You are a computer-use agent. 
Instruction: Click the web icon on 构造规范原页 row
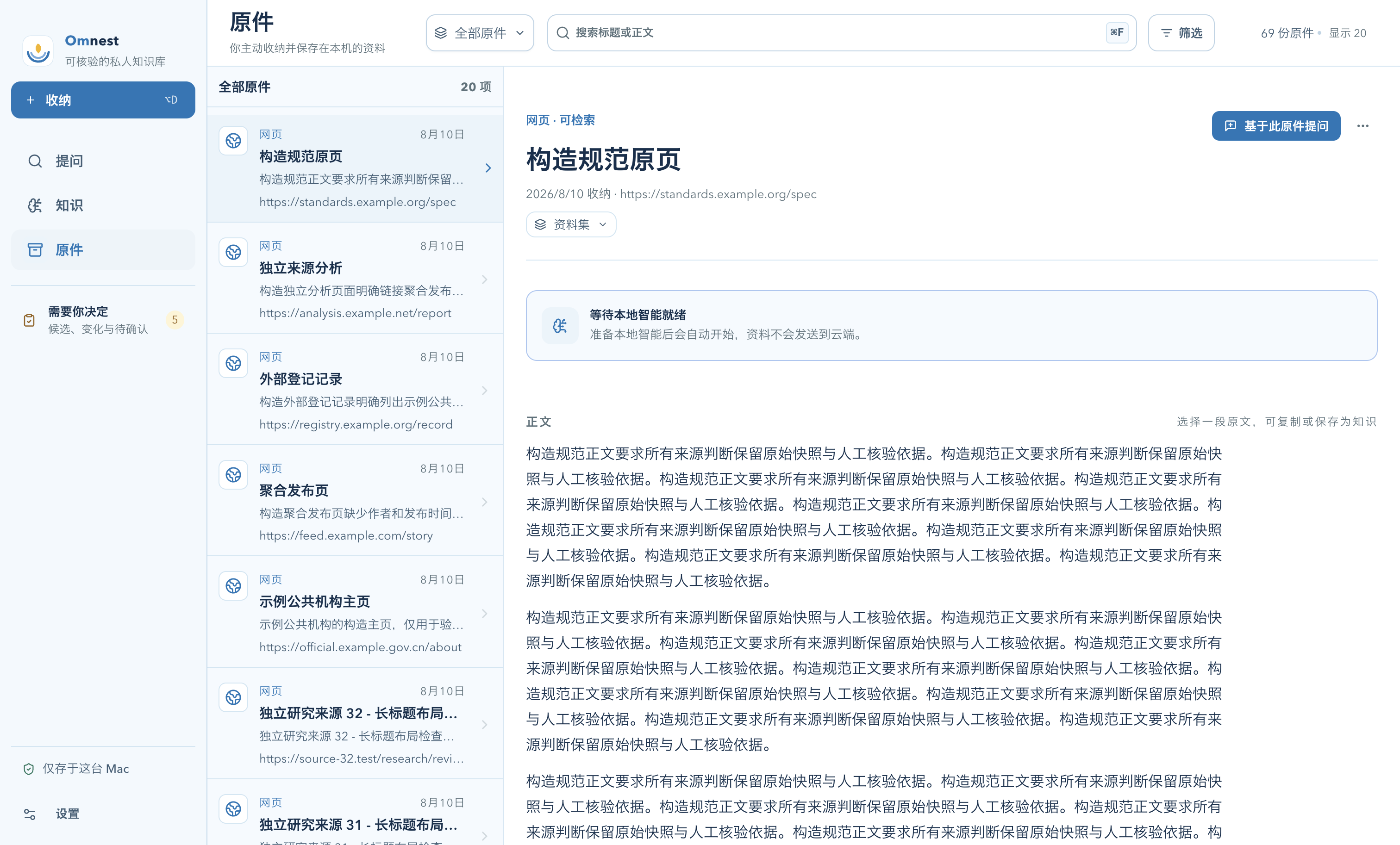point(233,140)
